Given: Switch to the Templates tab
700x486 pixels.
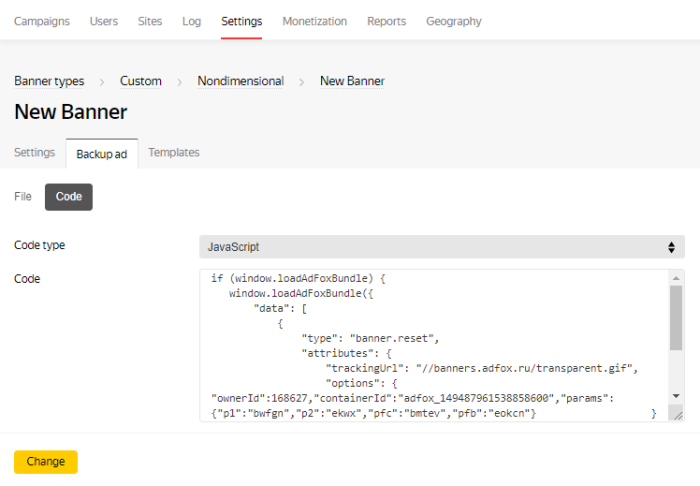Looking at the screenshot, I should 174,153.
